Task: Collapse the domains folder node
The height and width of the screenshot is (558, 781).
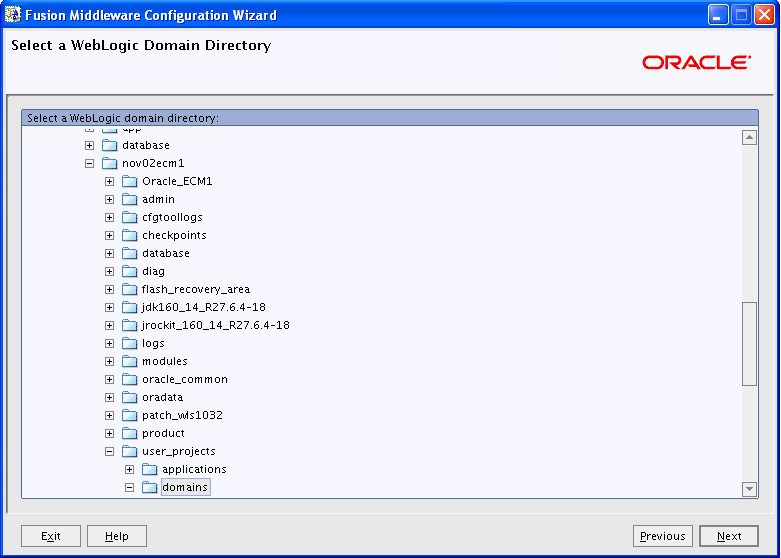Action: pyautogui.click(x=130, y=487)
